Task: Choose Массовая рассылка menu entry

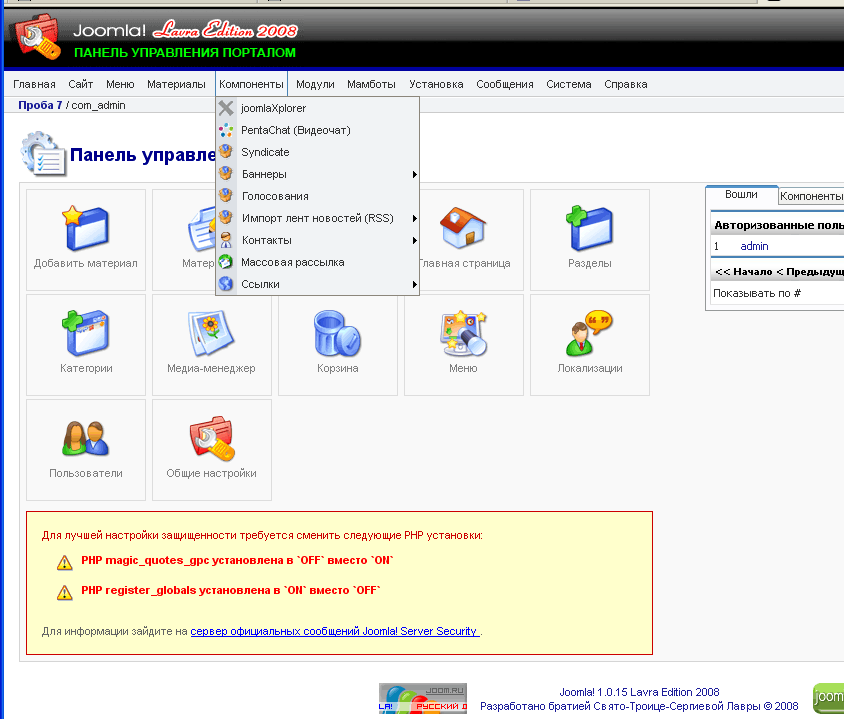Action: (x=292, y=262)
